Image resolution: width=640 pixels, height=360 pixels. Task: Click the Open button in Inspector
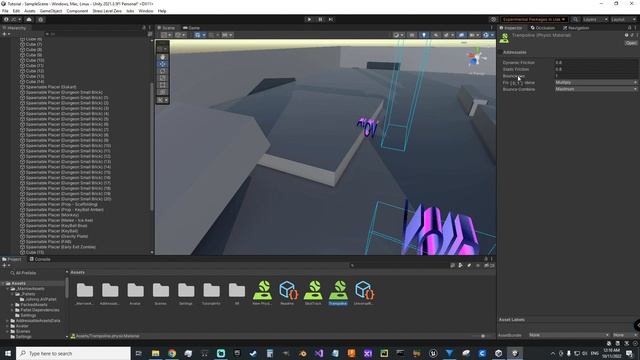pyautogui.click(x=631, y=43)
